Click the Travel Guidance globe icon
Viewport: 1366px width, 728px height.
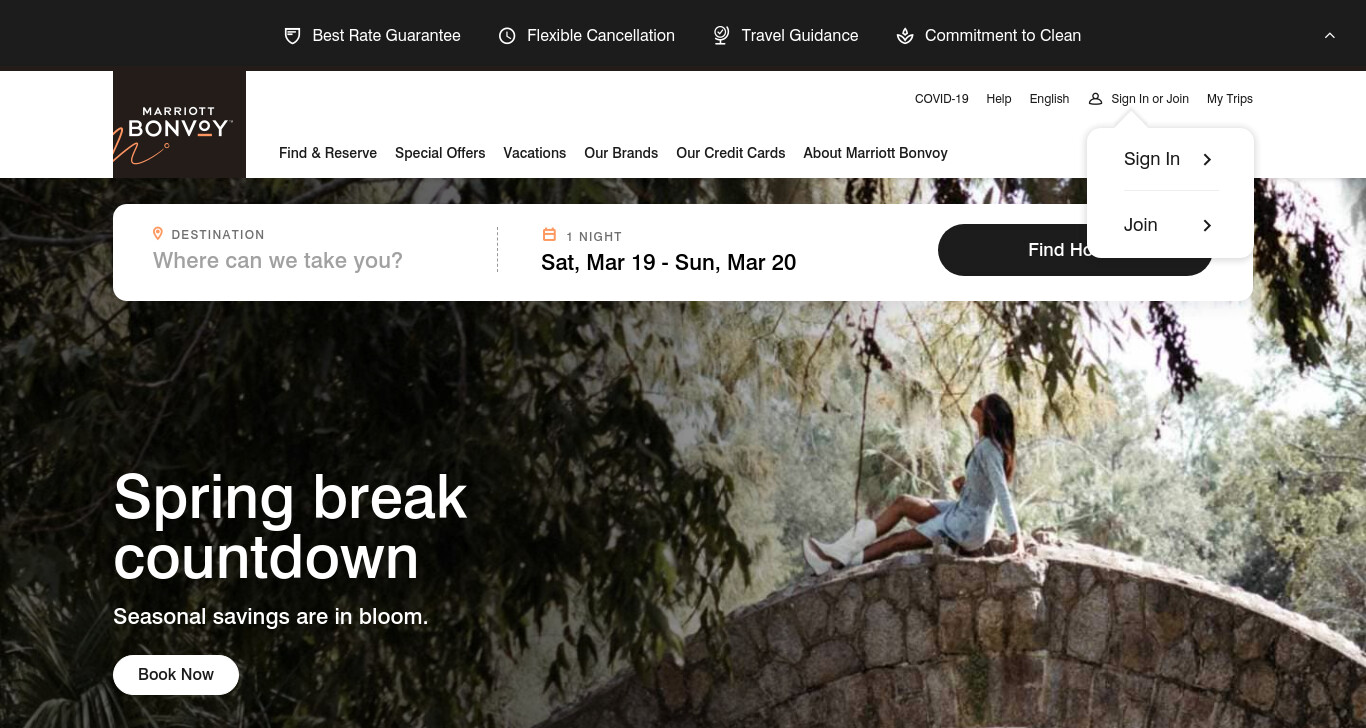coord(721,36)
